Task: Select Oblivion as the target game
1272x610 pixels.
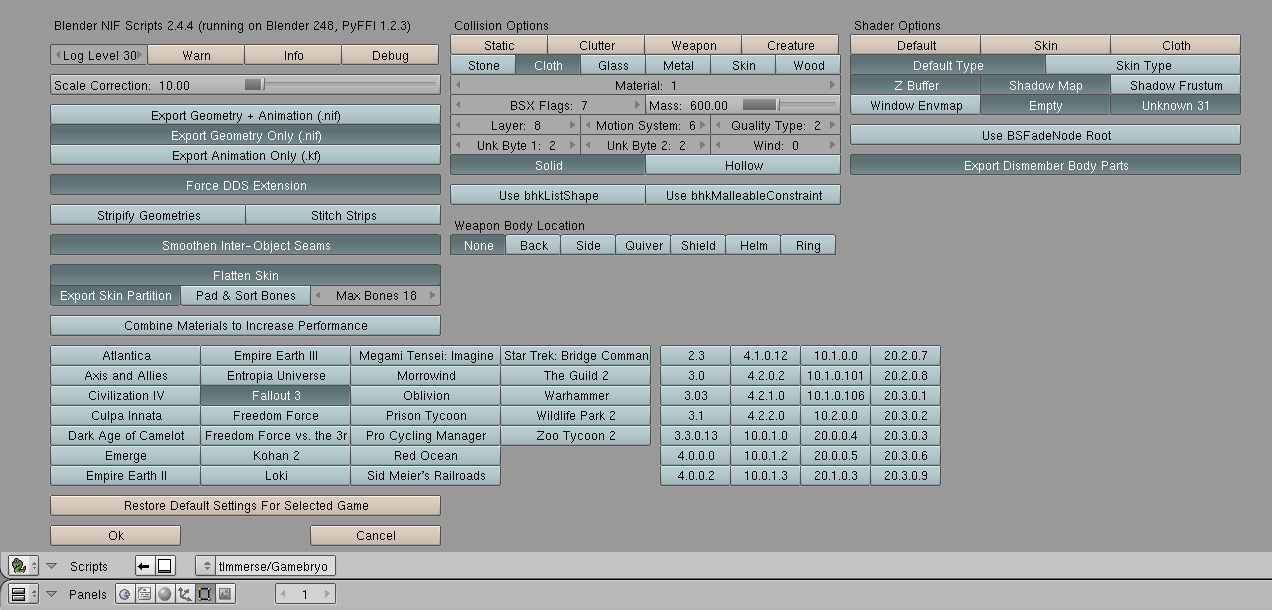Action: pos(425,395)
